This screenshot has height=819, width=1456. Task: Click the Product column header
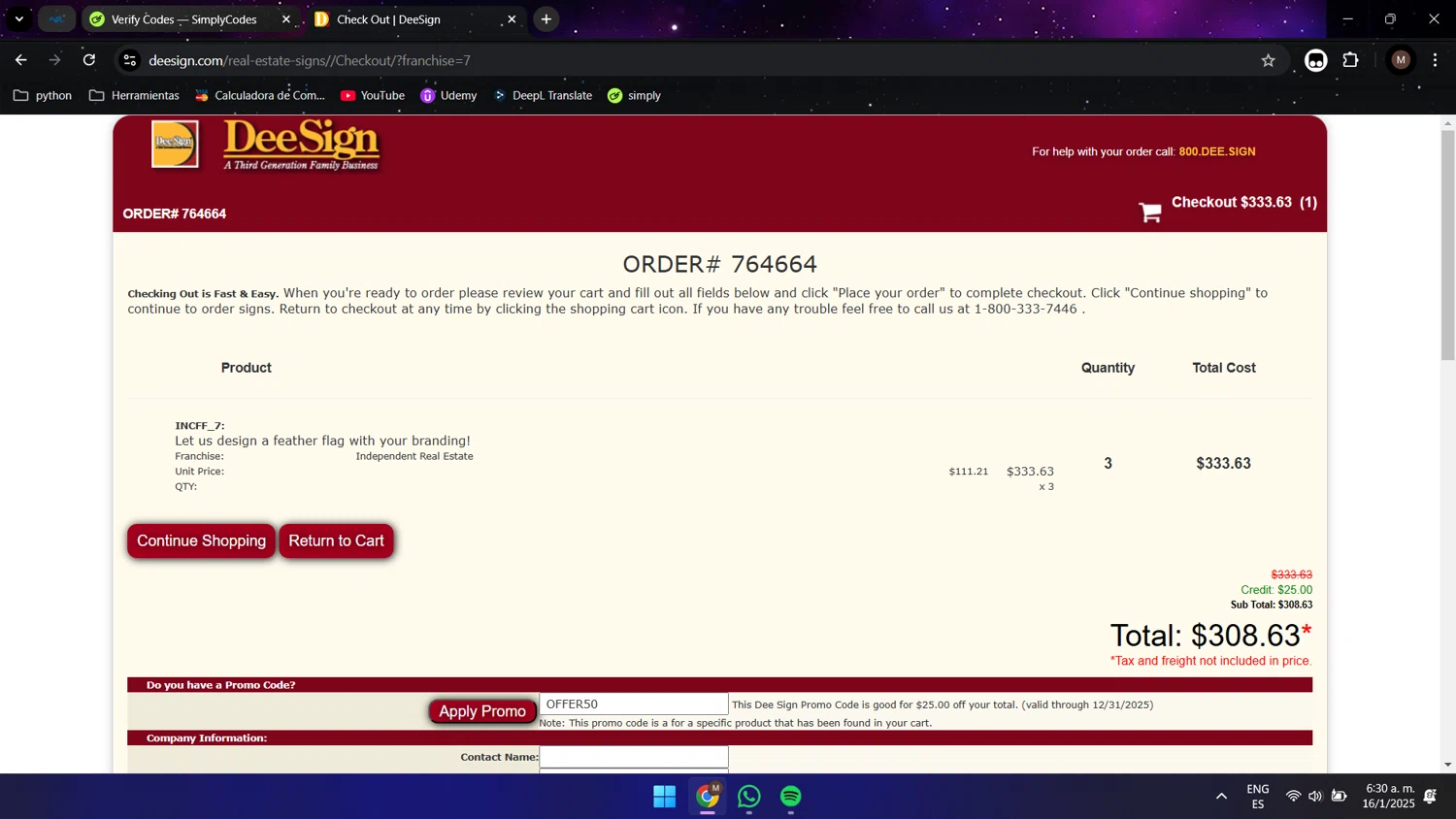point(247,368)
